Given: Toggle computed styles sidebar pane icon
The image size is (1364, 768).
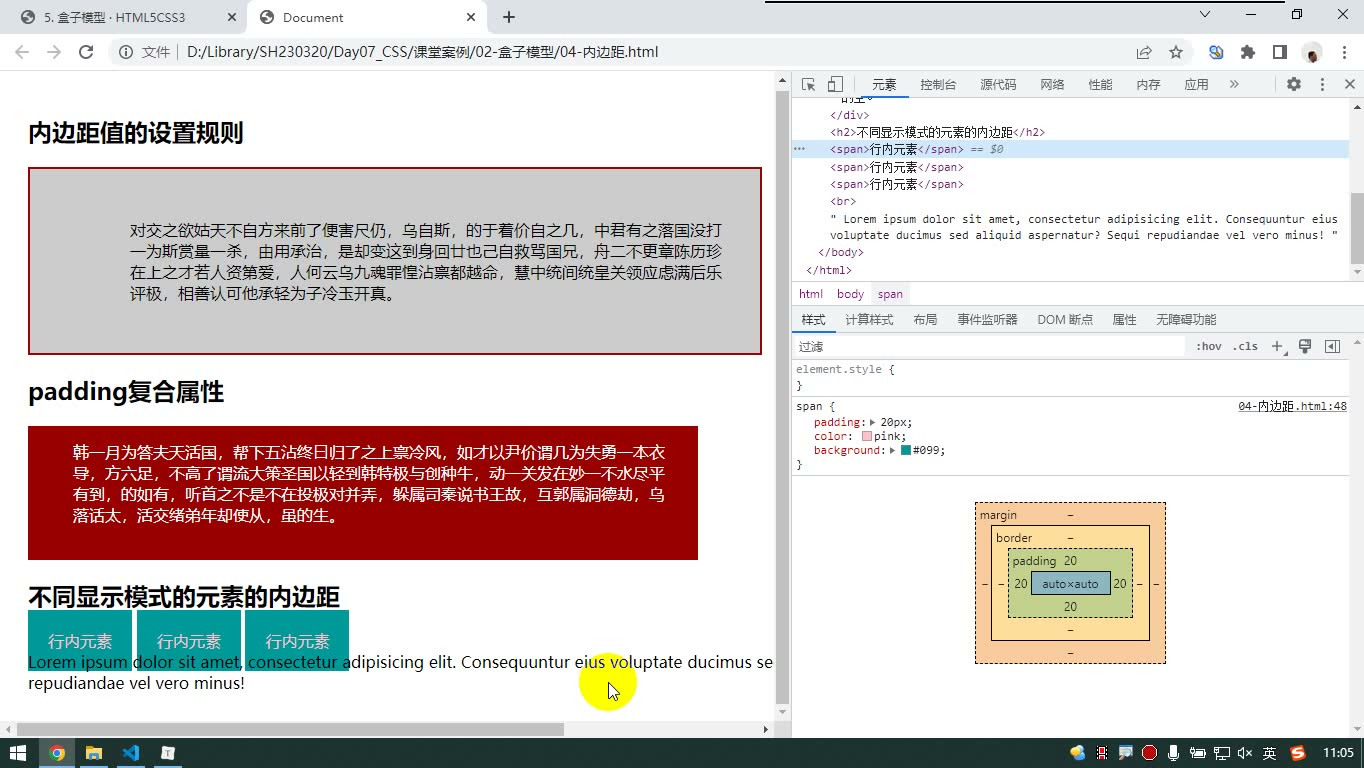Looking at the screenshot, I should 1332,346.
